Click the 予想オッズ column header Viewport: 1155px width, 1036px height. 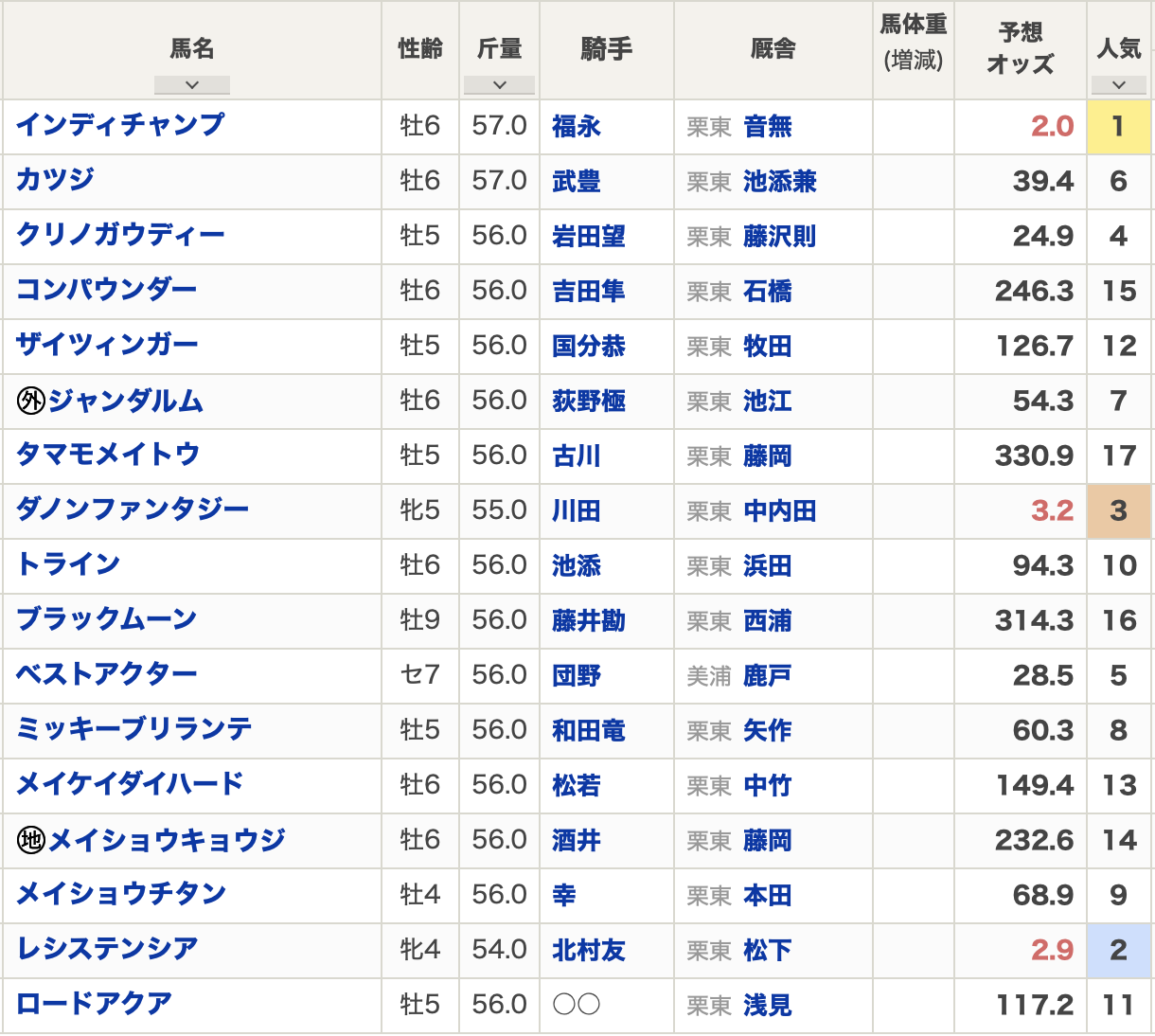pos(1020,49)
